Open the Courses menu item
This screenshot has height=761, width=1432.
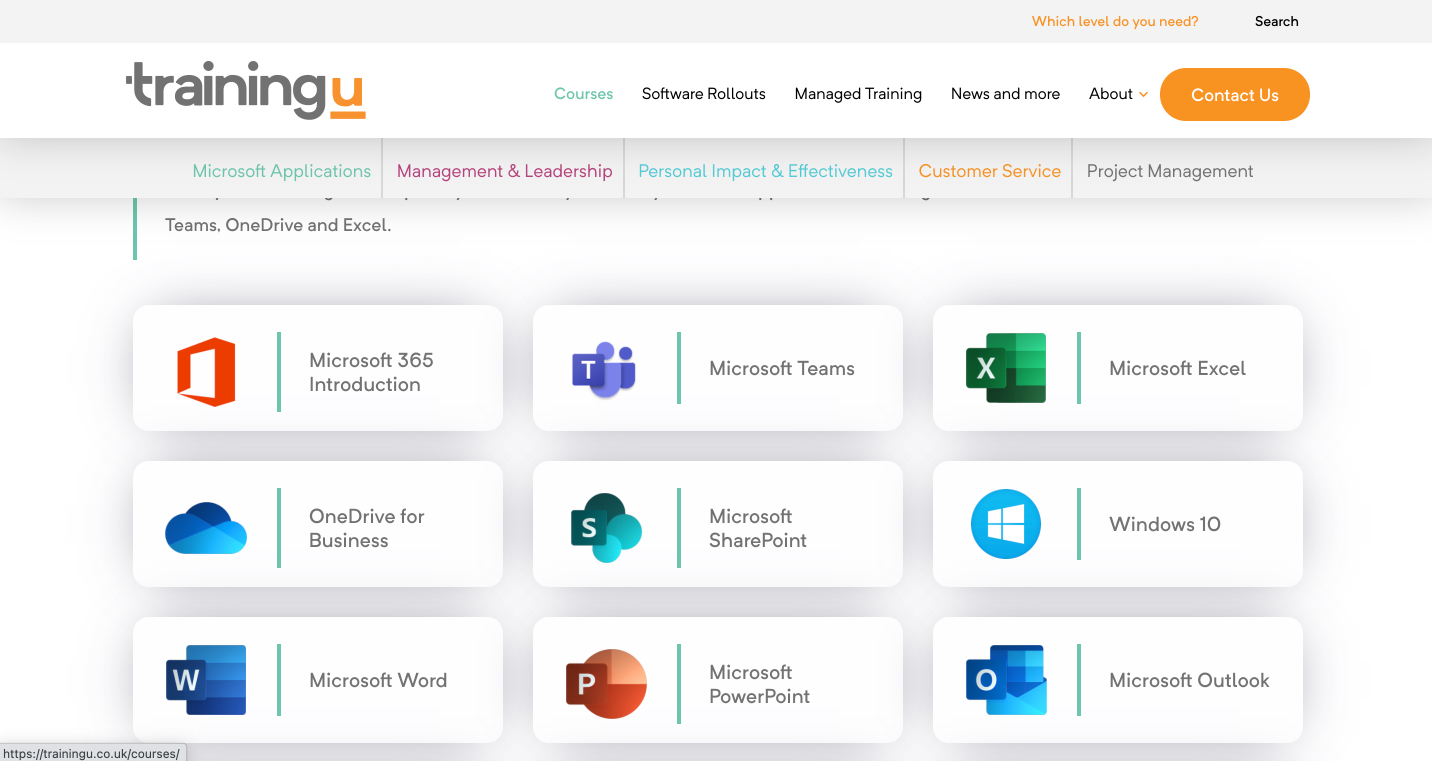[584, 94]
